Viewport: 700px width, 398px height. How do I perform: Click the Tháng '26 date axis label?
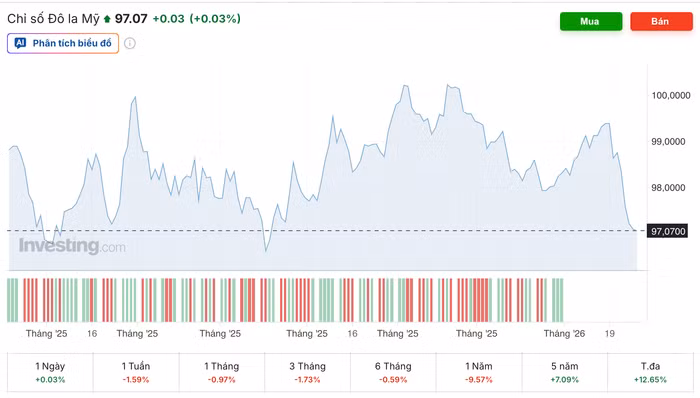pos(564,333)
